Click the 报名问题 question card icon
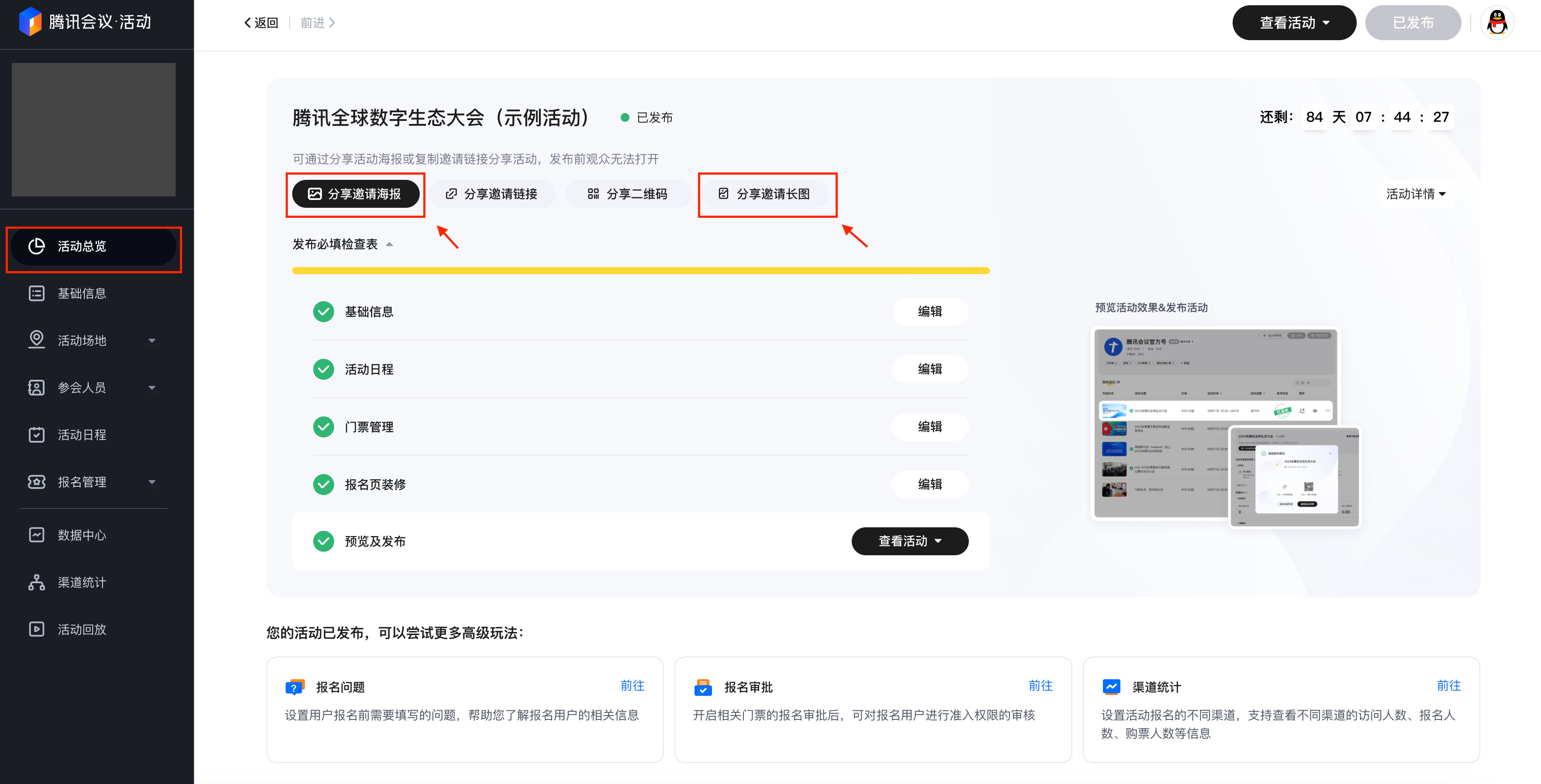Image resolution: width=1541 pixels, height=784 pixels. 295,687
